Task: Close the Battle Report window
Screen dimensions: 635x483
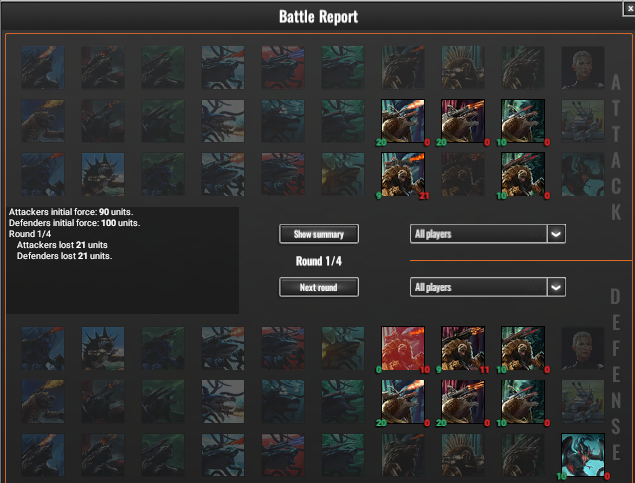Action: click(629, 9)
